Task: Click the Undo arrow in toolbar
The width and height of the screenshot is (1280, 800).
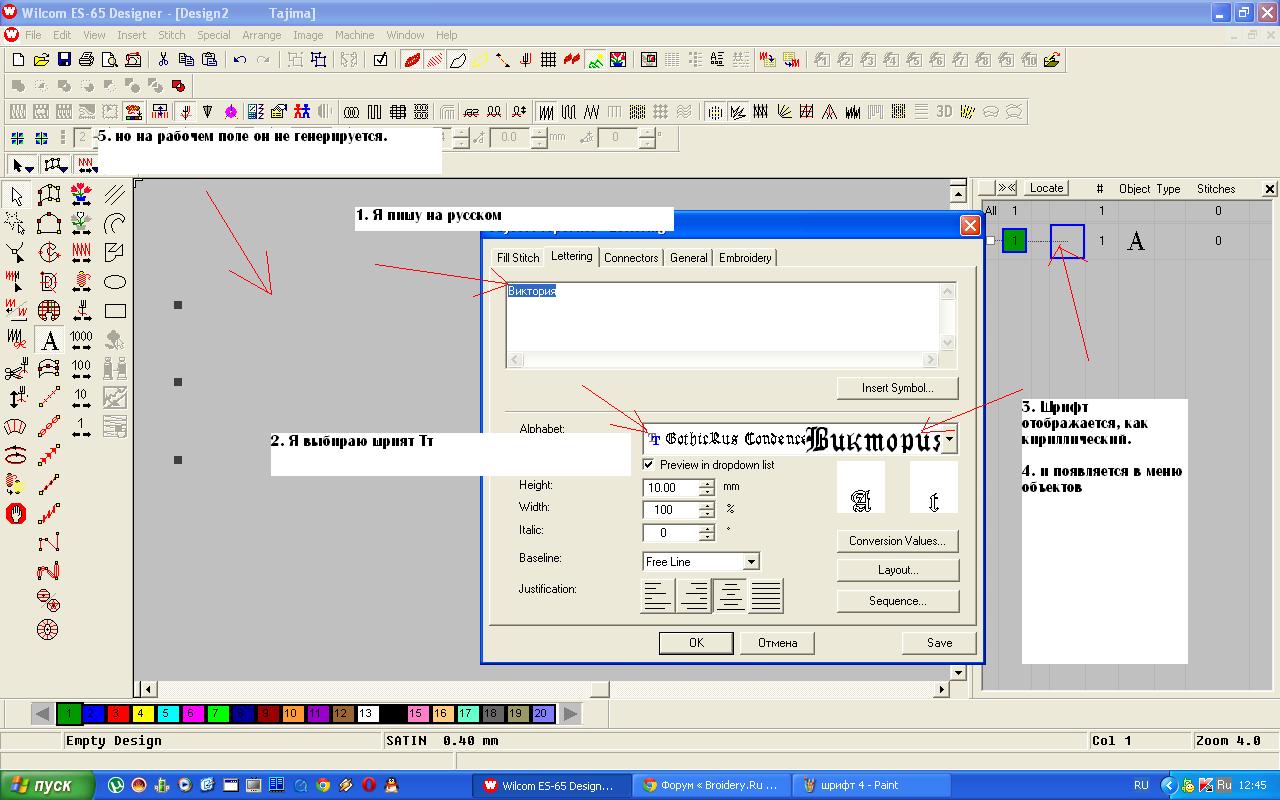Action: click(240, 60)
